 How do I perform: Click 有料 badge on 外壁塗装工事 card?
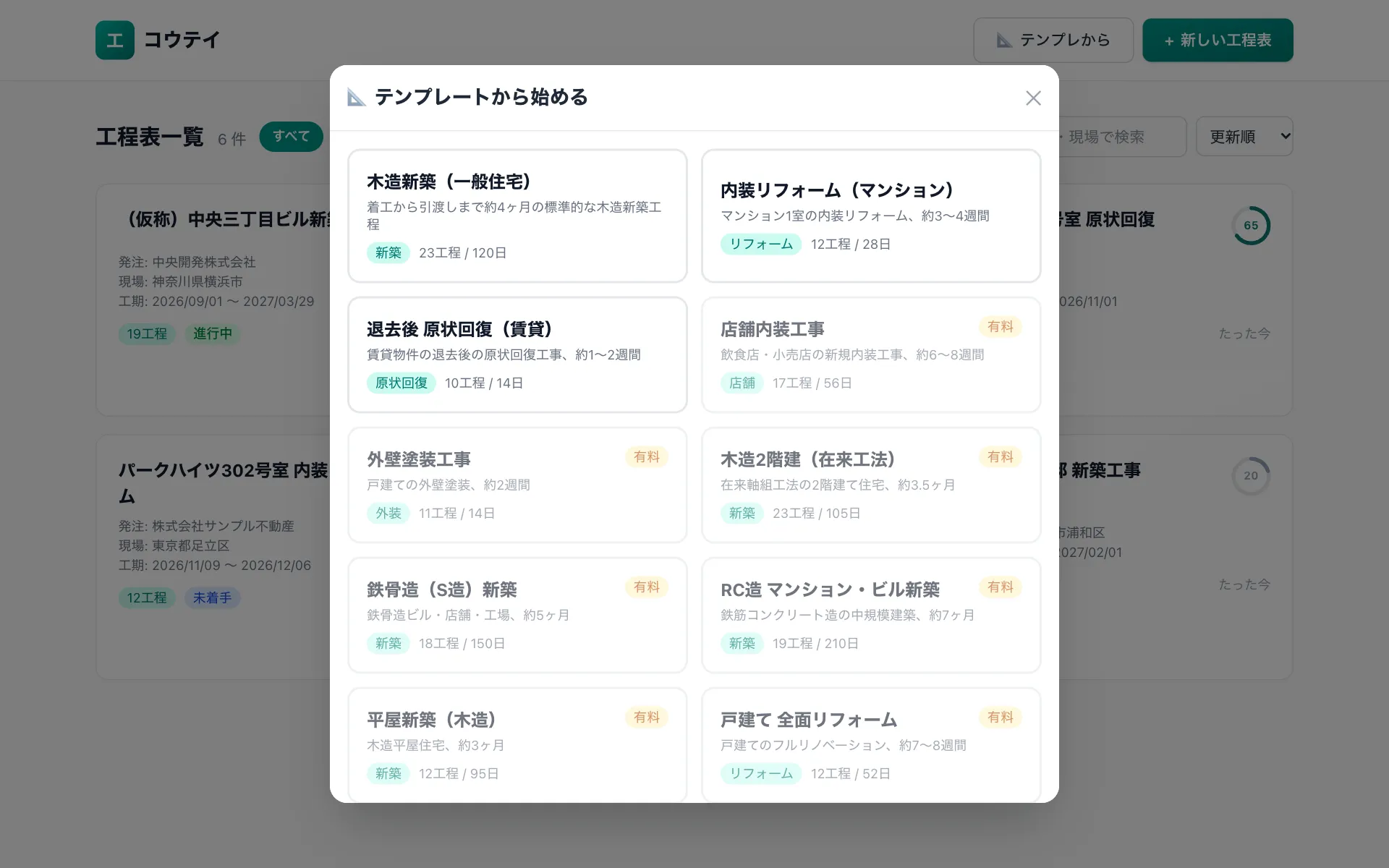tap(647, 457)
